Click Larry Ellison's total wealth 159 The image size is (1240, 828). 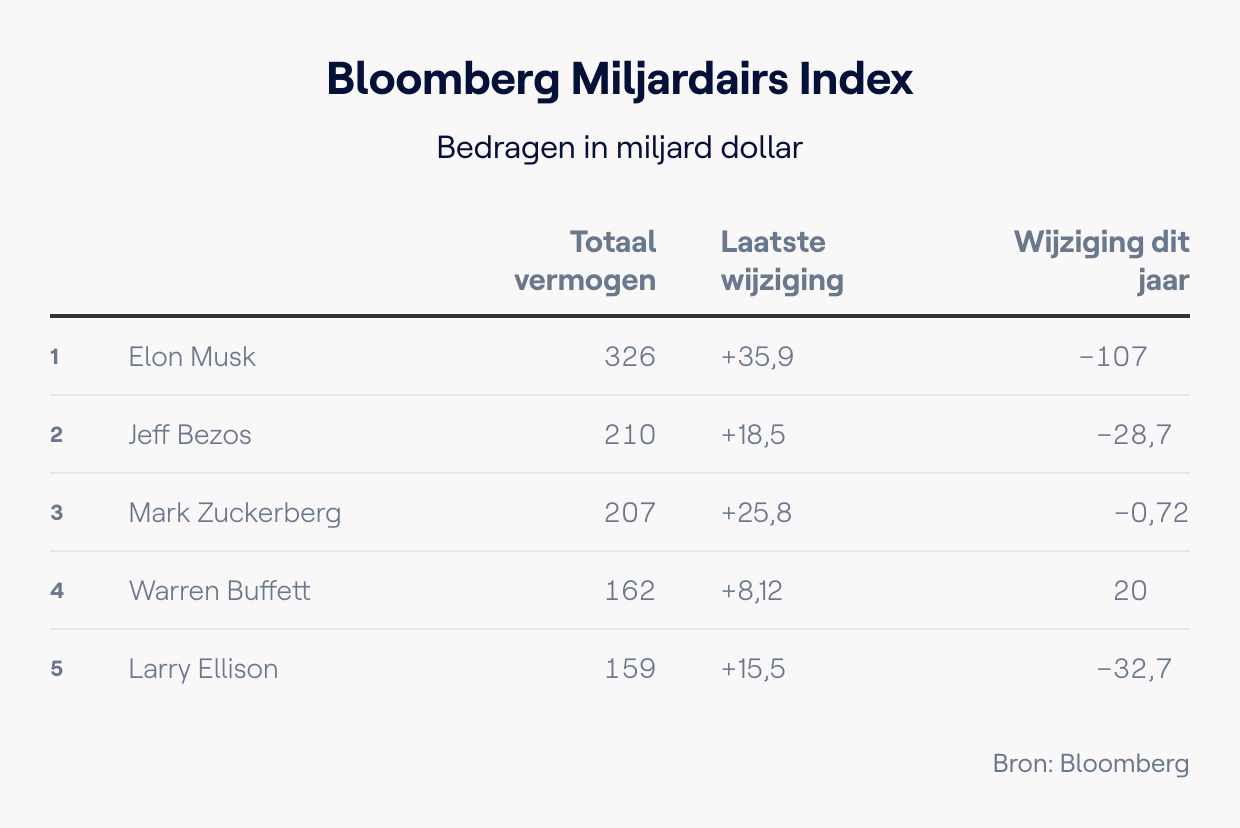(x=630, y=669)
